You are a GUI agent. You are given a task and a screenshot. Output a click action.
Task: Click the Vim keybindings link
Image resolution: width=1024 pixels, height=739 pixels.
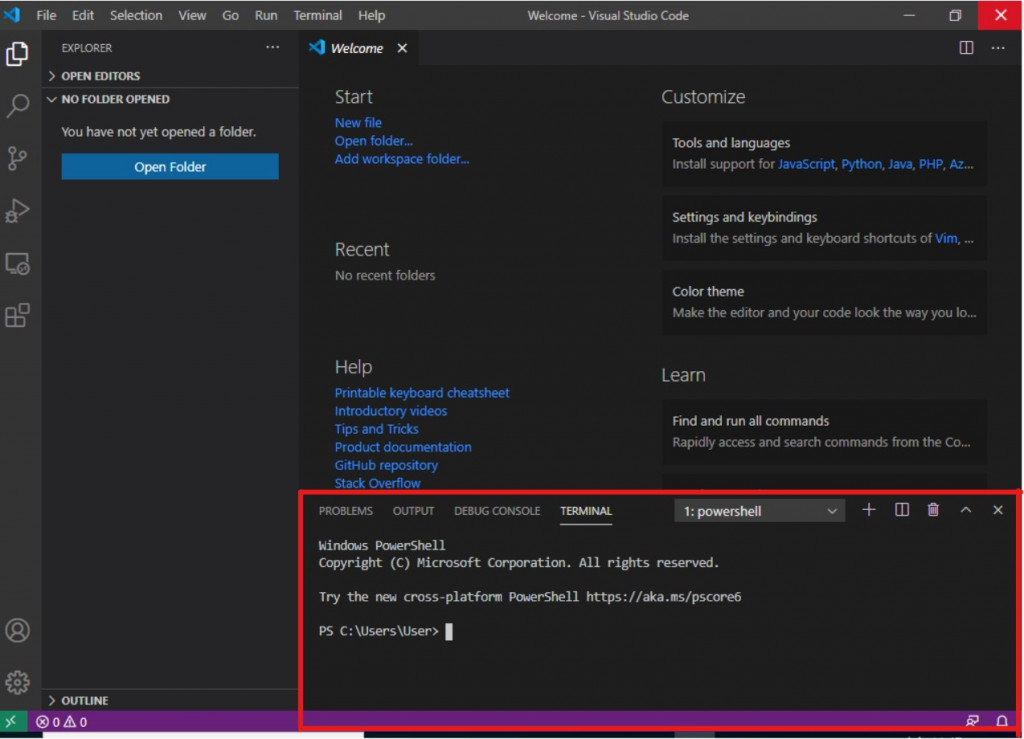(946, 239)
